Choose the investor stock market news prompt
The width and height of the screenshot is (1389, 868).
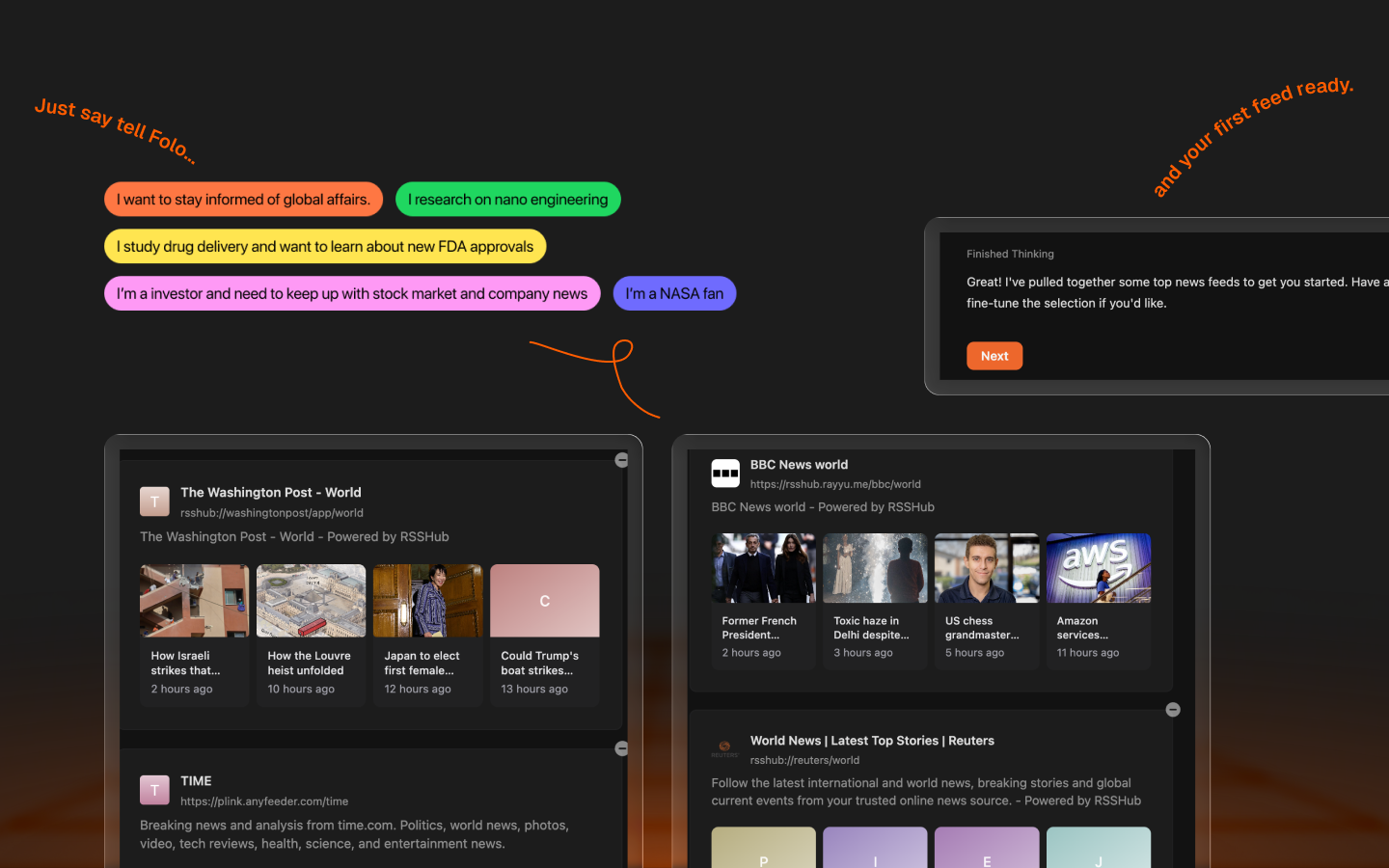tap(352, 294)
